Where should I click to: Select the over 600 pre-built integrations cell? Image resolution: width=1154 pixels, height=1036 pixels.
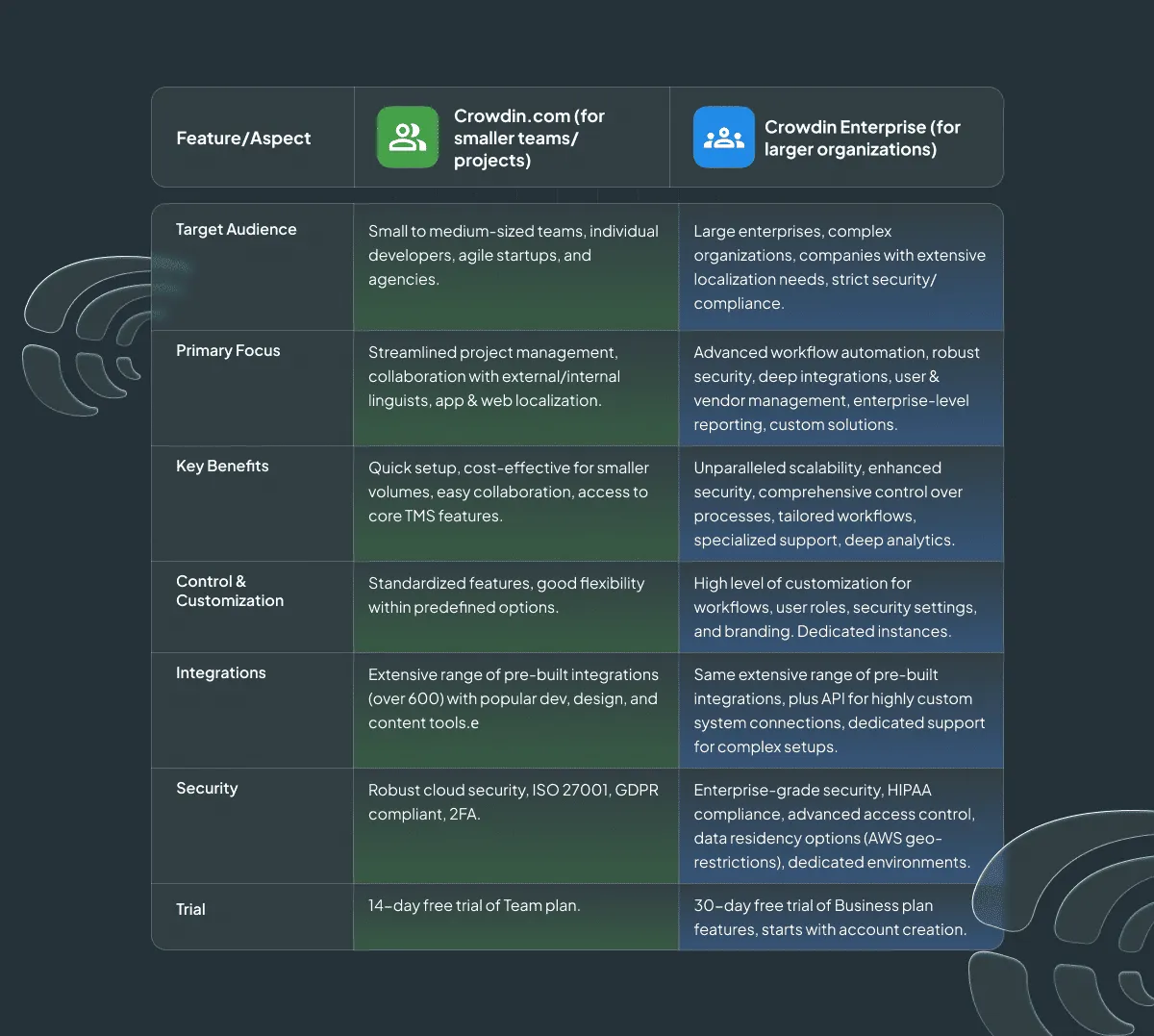point(513,698)
